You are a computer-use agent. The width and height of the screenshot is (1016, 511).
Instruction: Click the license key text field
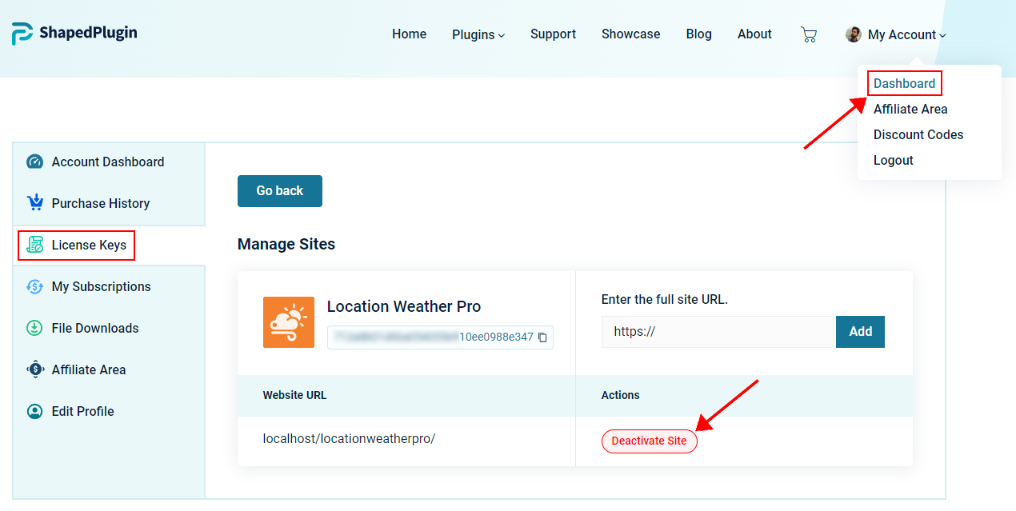[440, 337]
